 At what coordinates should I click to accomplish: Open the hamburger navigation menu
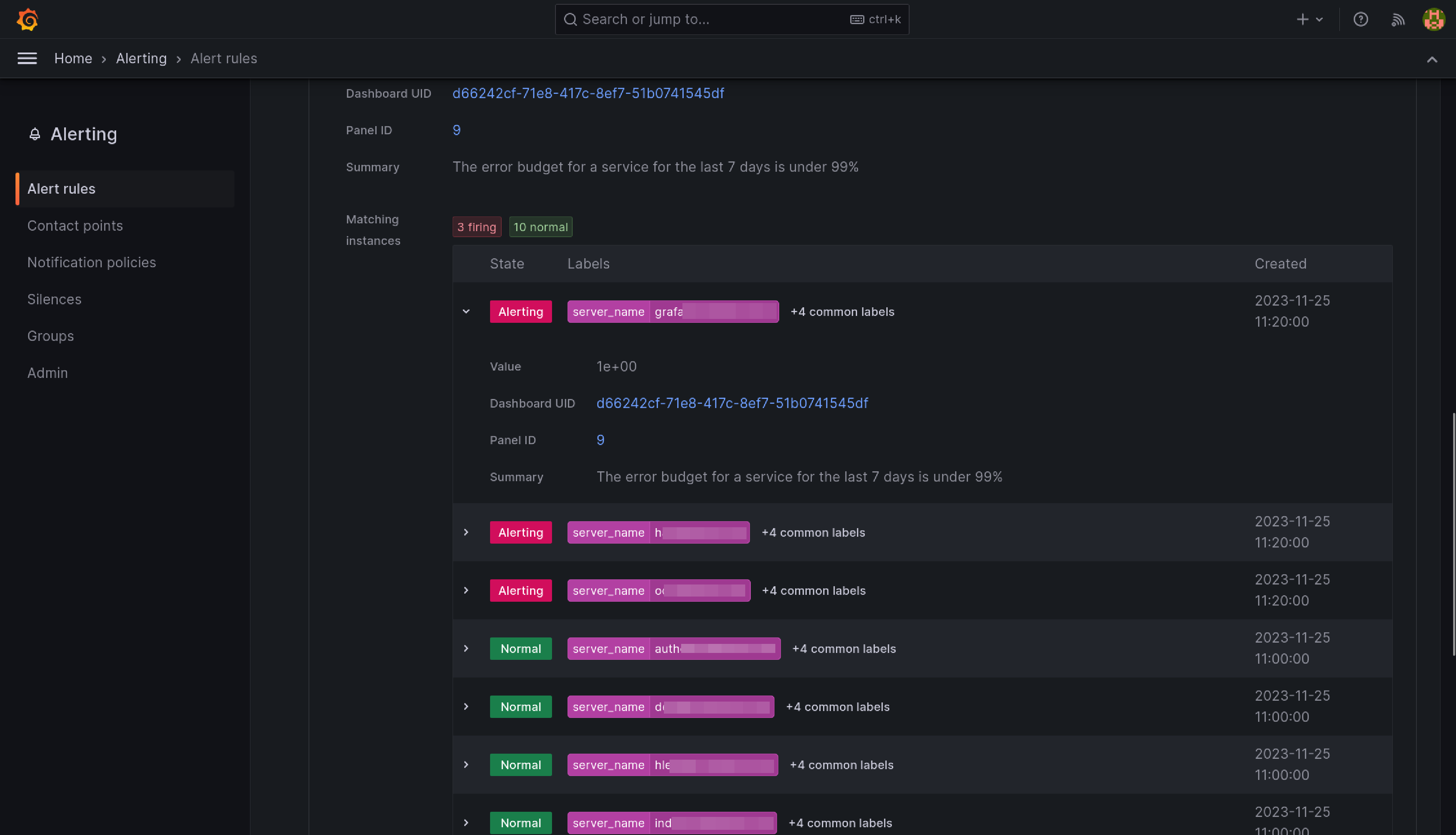tap(27, 58)
